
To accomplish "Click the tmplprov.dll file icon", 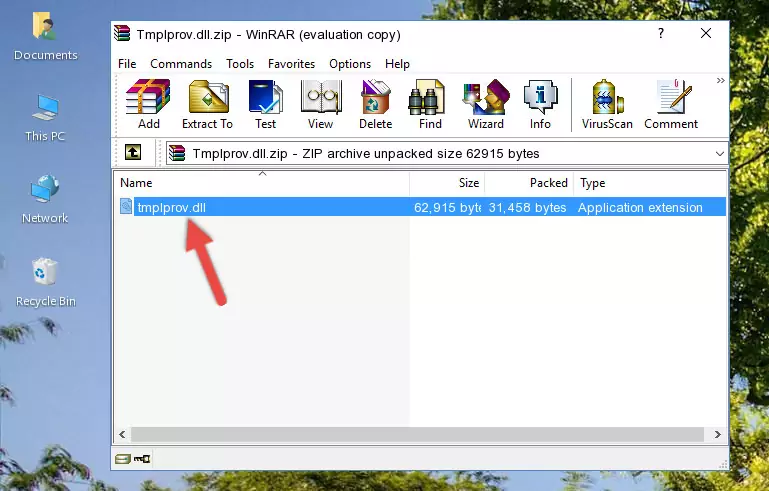I will point(126,207).
